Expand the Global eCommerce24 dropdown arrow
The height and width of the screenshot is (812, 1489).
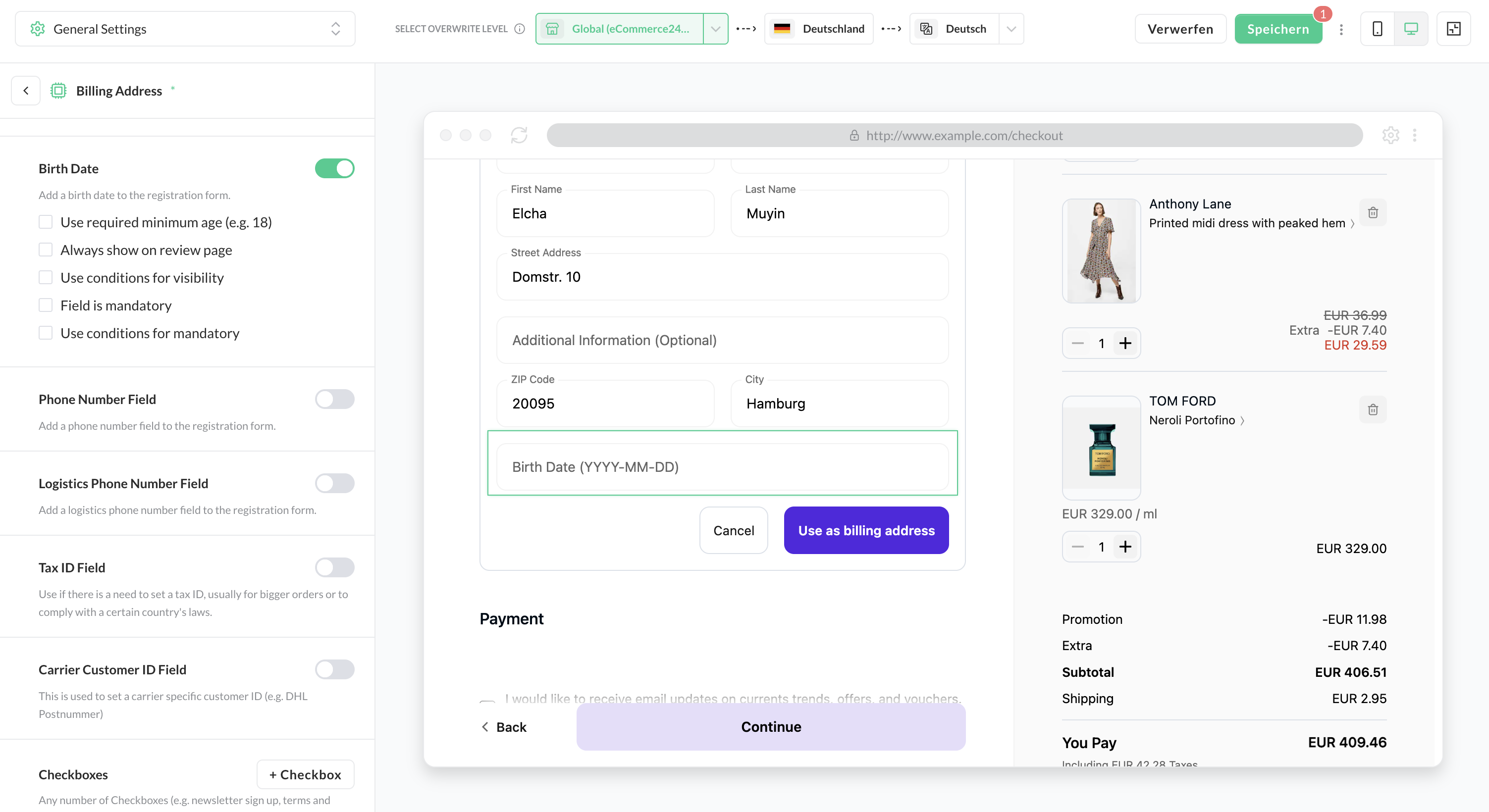[715, 29]
